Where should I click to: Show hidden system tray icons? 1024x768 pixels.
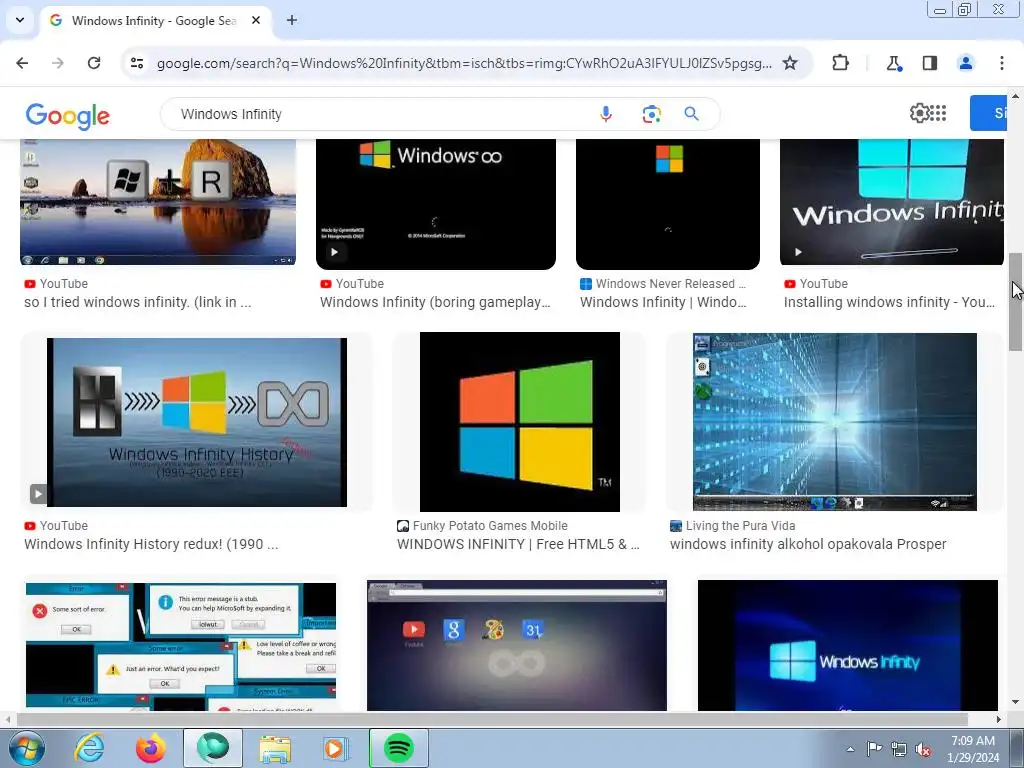[850, 749]
